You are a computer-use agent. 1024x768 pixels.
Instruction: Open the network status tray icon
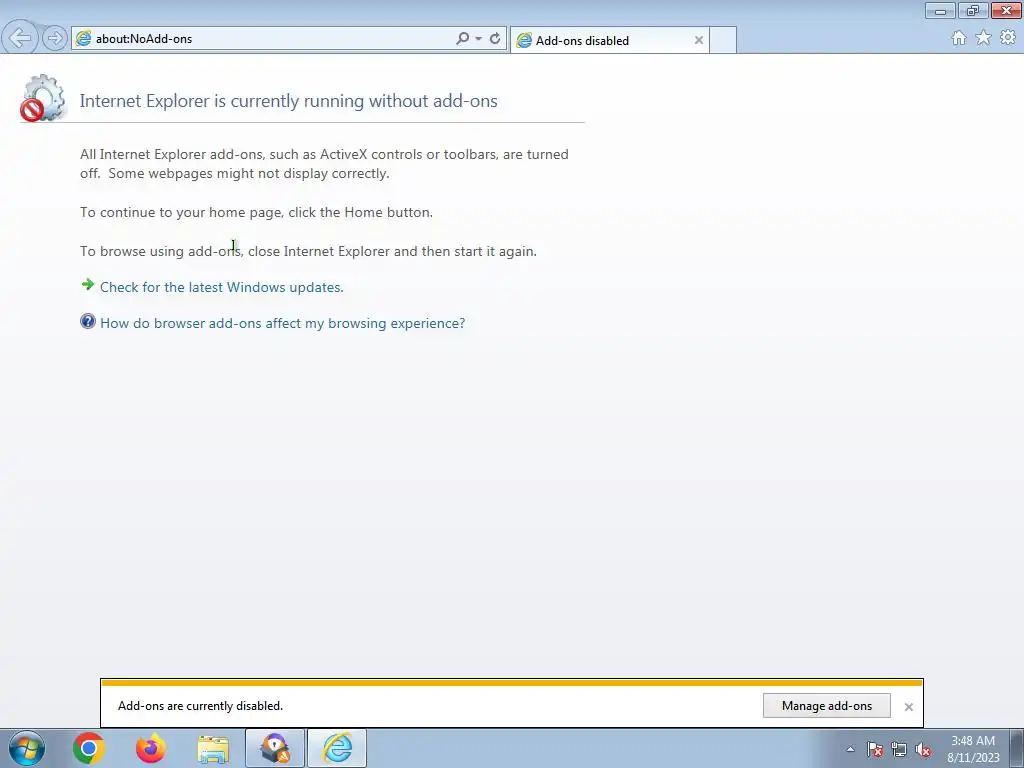(899, 749)
